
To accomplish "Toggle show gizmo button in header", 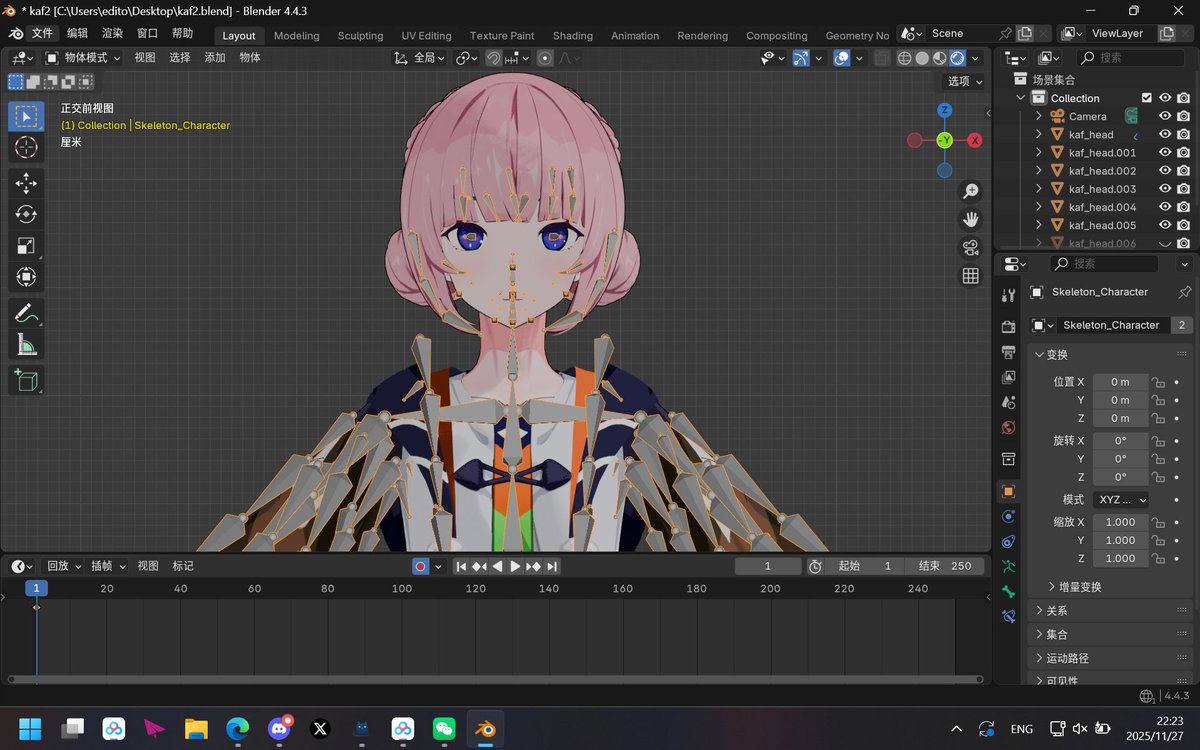I will (x=800, y=58).
